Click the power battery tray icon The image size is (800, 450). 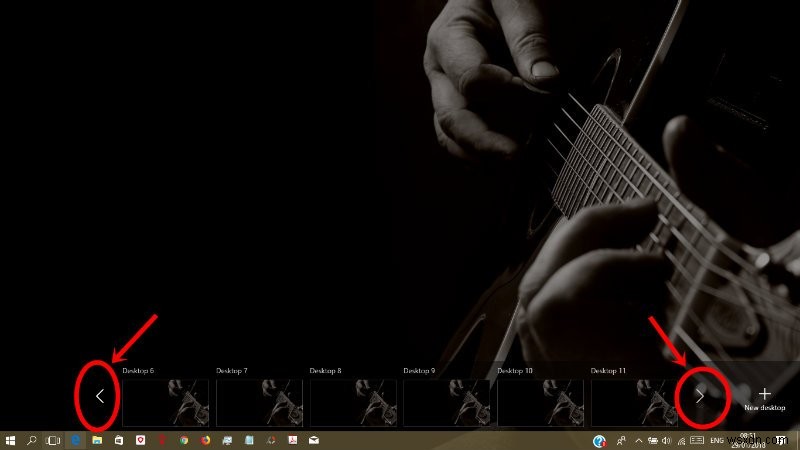(653, 440)
